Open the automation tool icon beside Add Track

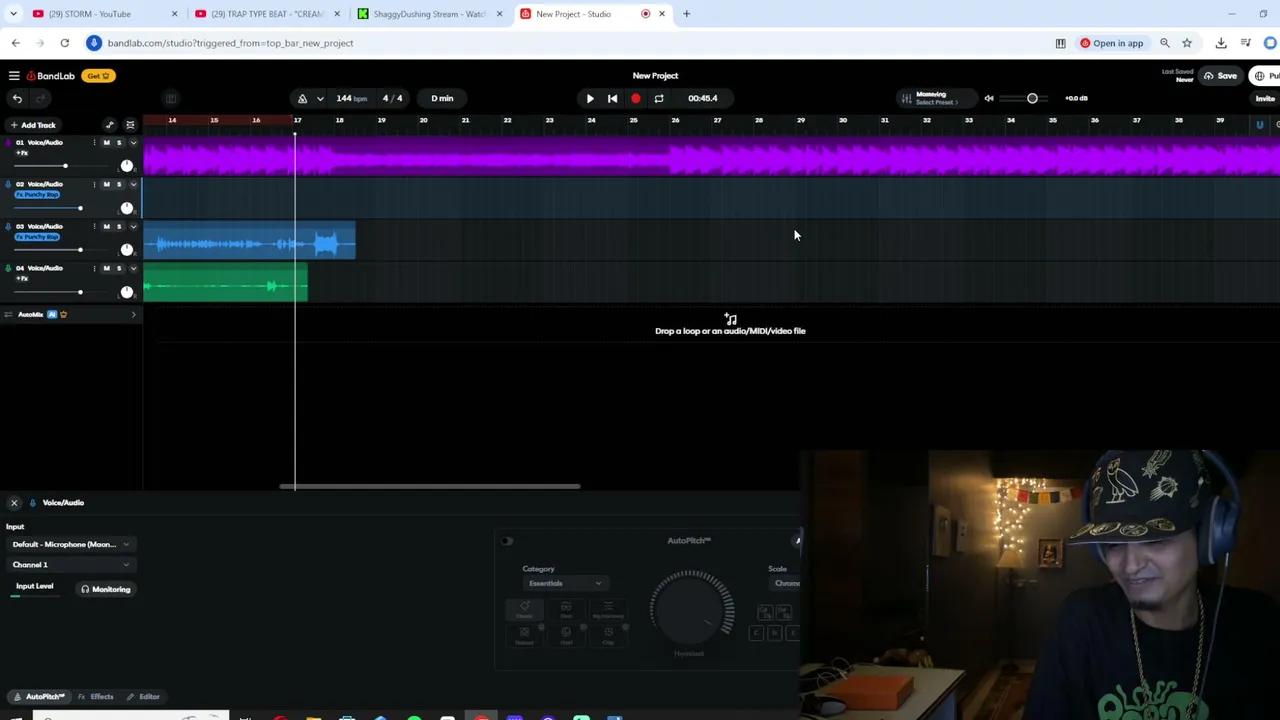110,125
